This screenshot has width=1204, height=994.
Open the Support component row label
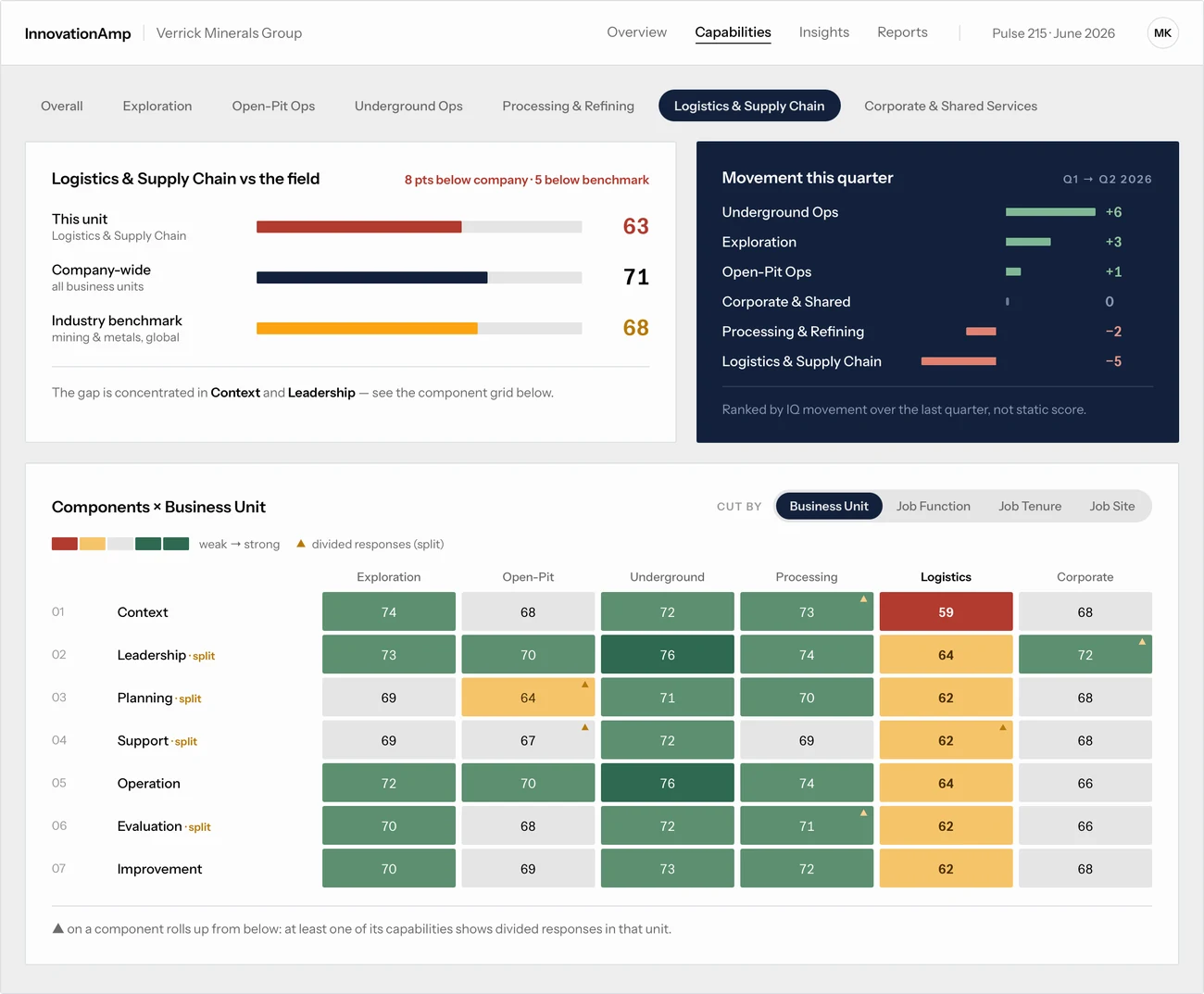[143, 740]
